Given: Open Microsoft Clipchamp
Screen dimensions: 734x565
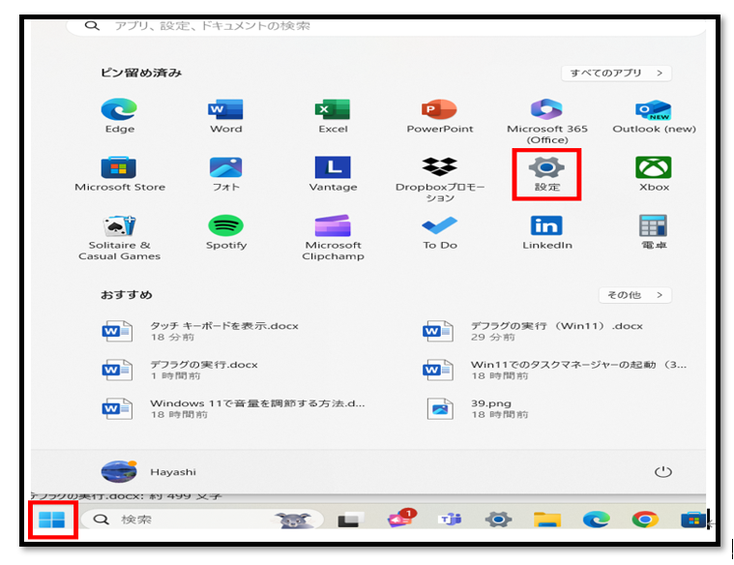Looking at the screenshot, I should (333, 237).
